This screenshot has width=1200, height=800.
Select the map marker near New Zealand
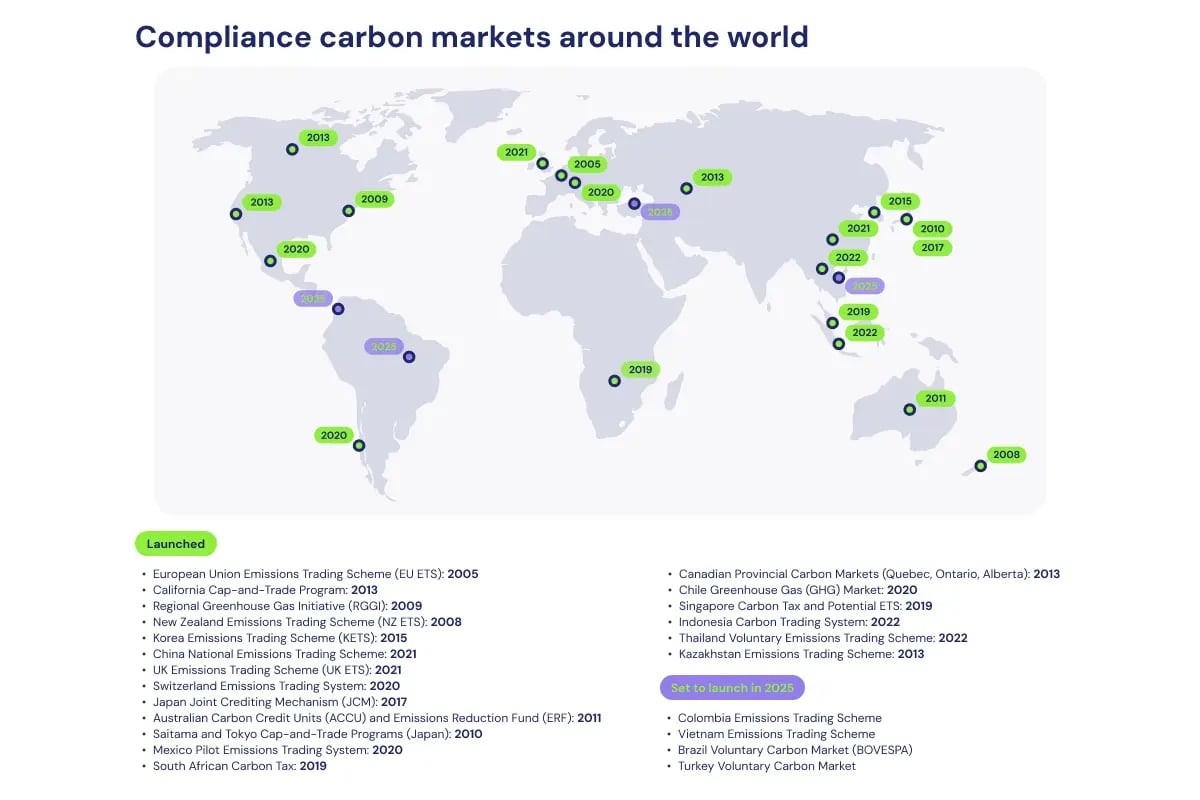coord(979,466)
